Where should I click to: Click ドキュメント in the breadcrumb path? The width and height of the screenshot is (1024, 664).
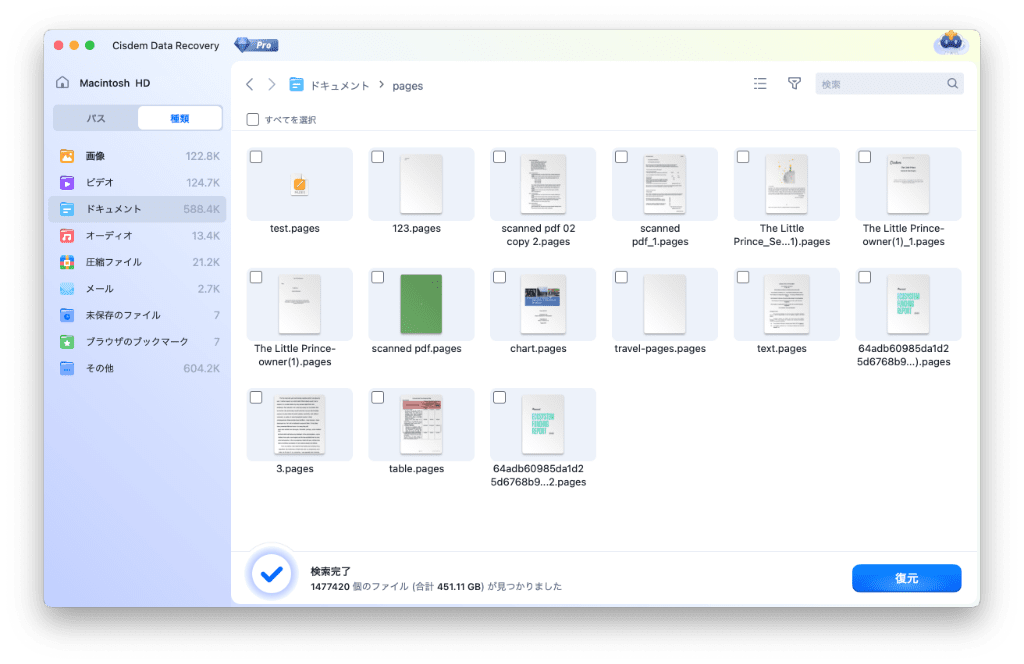tap(340, 86)
